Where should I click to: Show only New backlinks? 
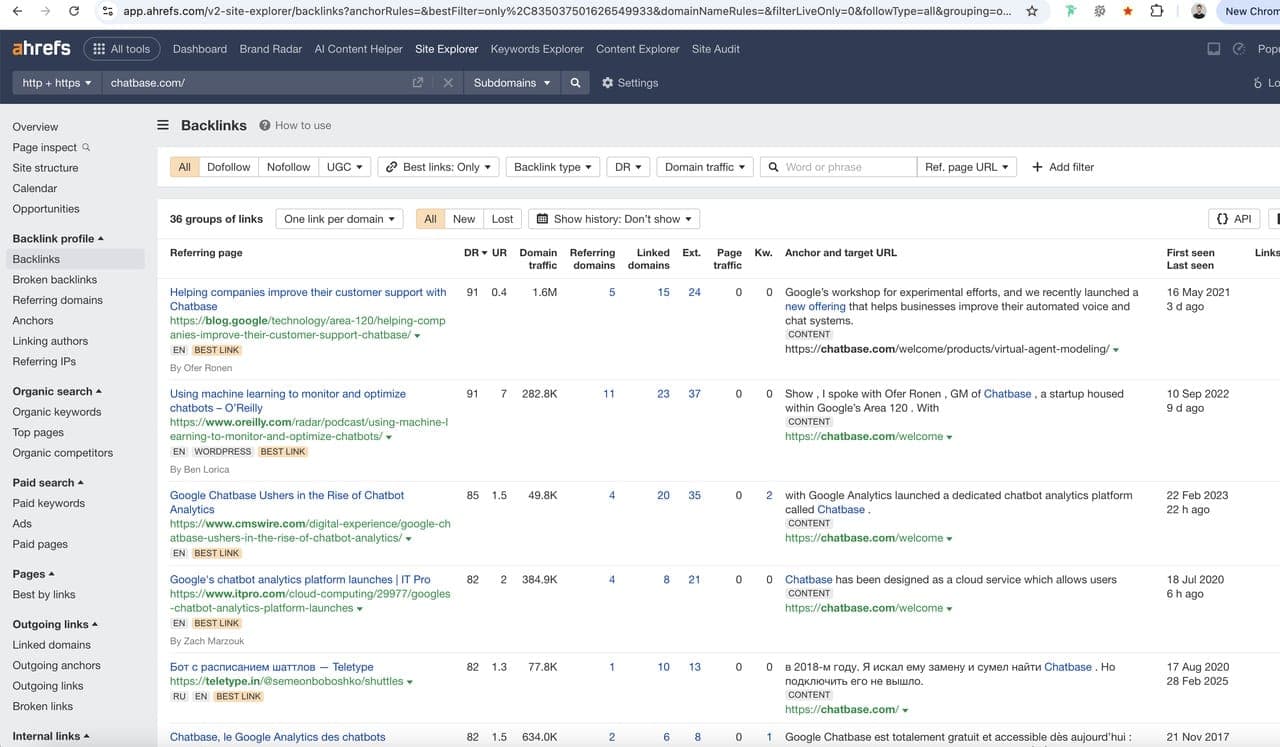pyautogui.click(x=464, y=219)
